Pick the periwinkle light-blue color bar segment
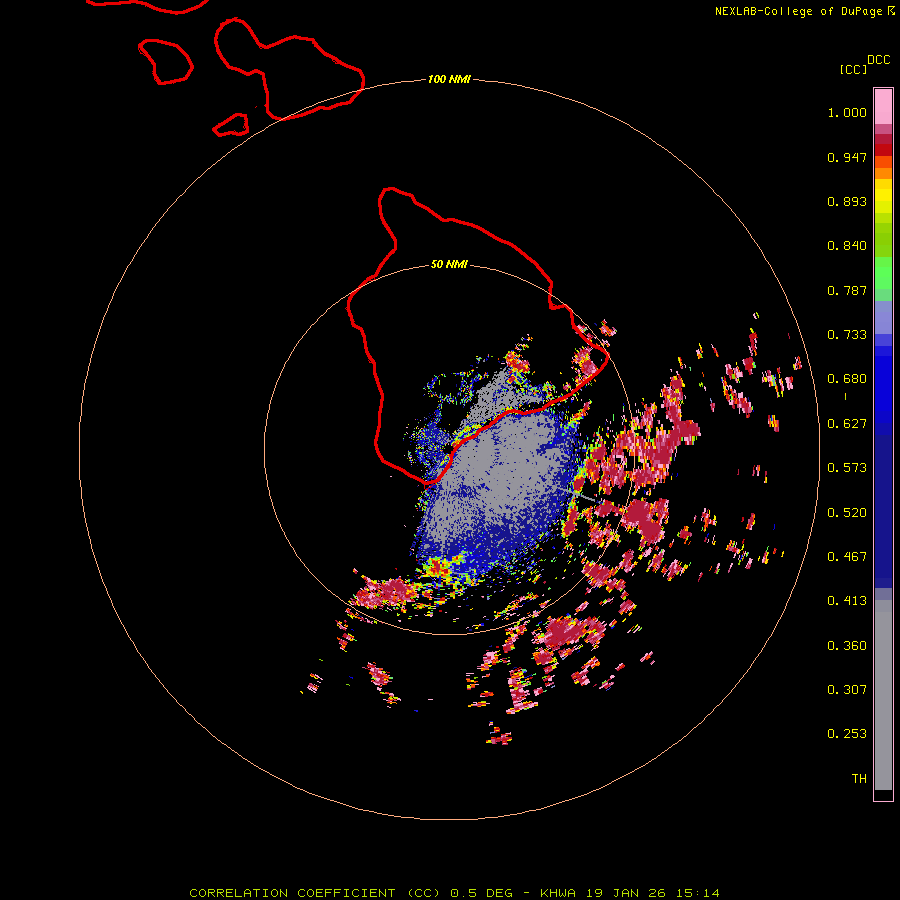The width and height of the screenshot is (900, 900). coord(883,317)
